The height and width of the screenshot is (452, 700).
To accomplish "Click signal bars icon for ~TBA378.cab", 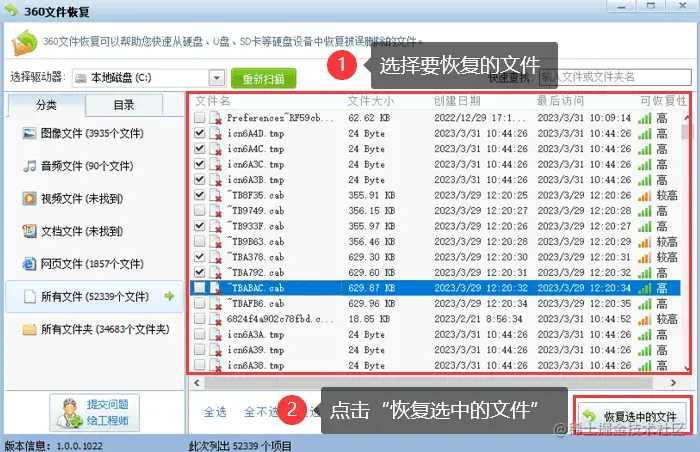I will pos(644,257).
